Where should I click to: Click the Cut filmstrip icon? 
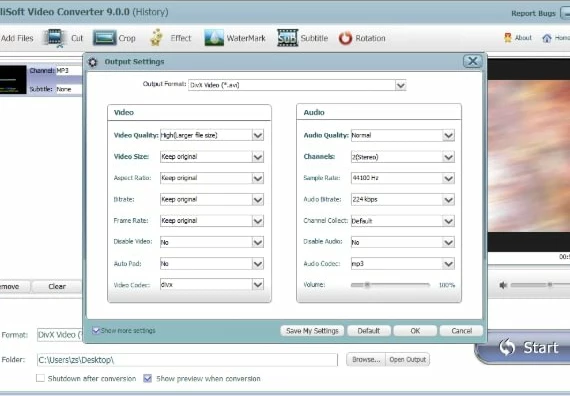click(x=55, y=38)
